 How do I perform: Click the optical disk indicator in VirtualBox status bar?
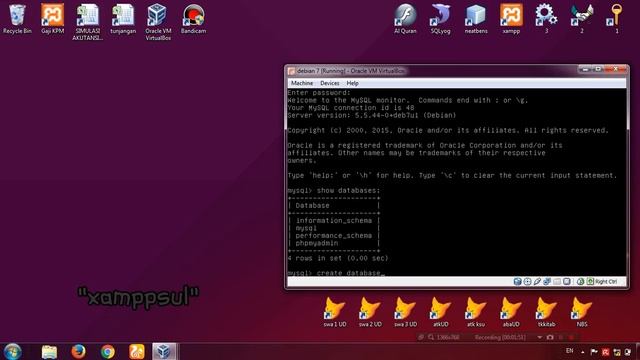click(527, 282)
